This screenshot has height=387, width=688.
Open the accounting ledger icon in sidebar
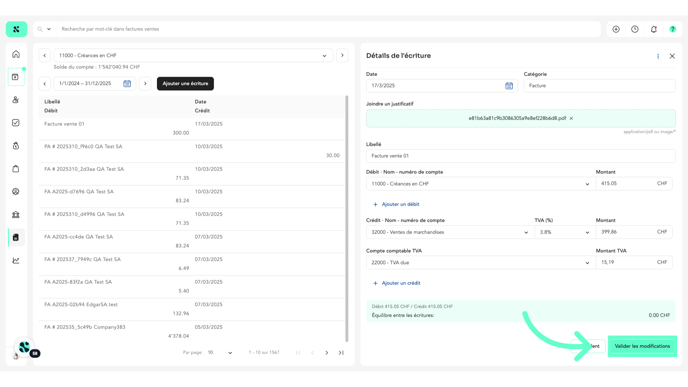16,237
